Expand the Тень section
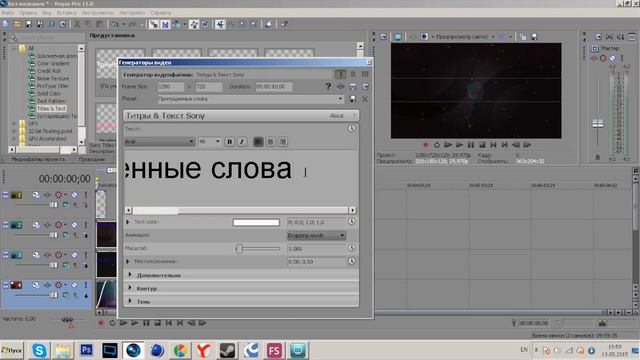This screenshot has width=640, height=360. point(130,301)
